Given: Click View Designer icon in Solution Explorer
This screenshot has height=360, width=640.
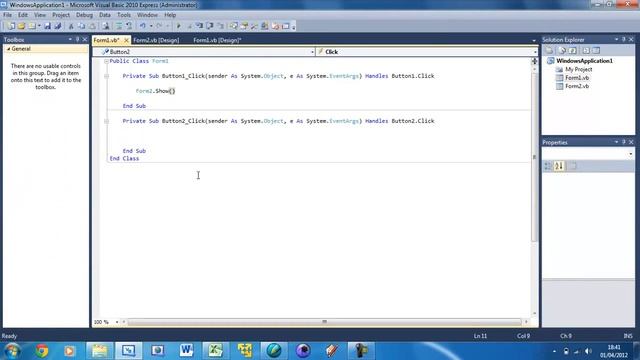Looking at the screenshot, I should coord(596,51).
